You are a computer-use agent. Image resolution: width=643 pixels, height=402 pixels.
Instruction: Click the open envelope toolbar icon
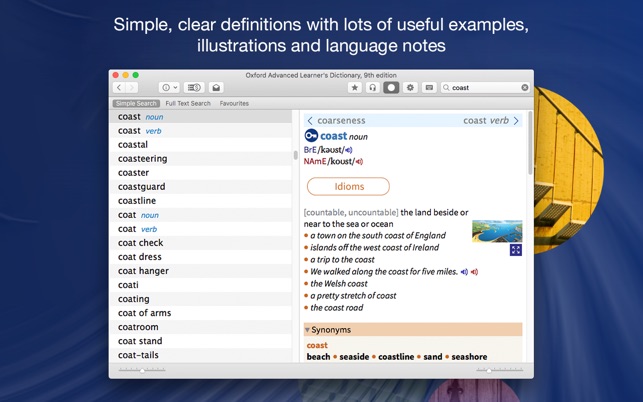click(216, 87)
